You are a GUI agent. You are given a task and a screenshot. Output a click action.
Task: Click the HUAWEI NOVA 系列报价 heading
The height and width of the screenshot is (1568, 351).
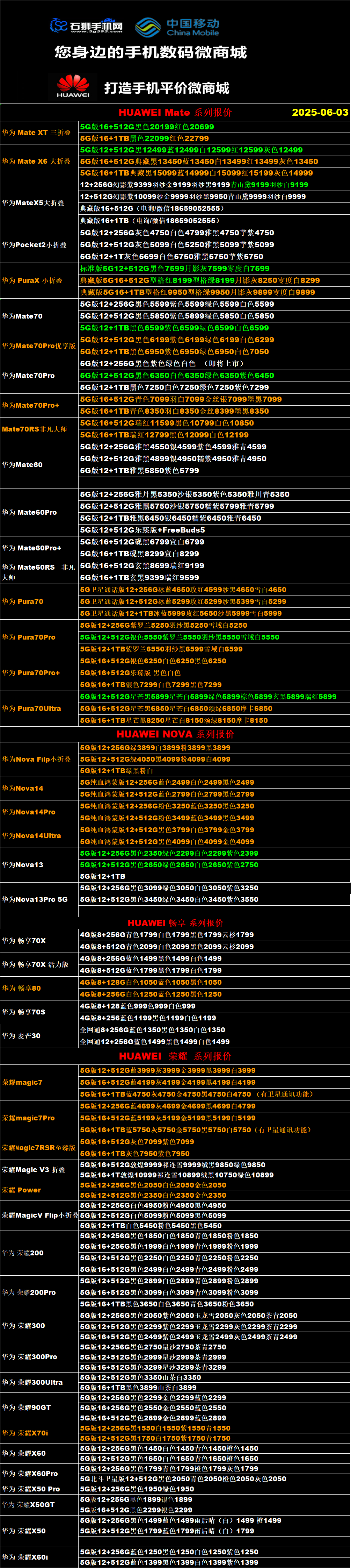175,734
